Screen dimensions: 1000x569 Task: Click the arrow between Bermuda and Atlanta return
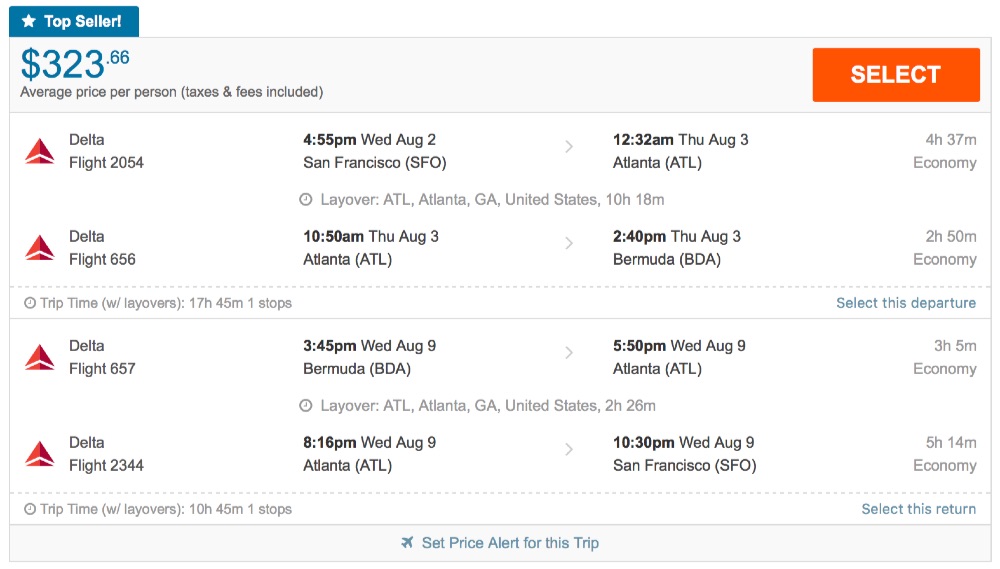(569, 352)
